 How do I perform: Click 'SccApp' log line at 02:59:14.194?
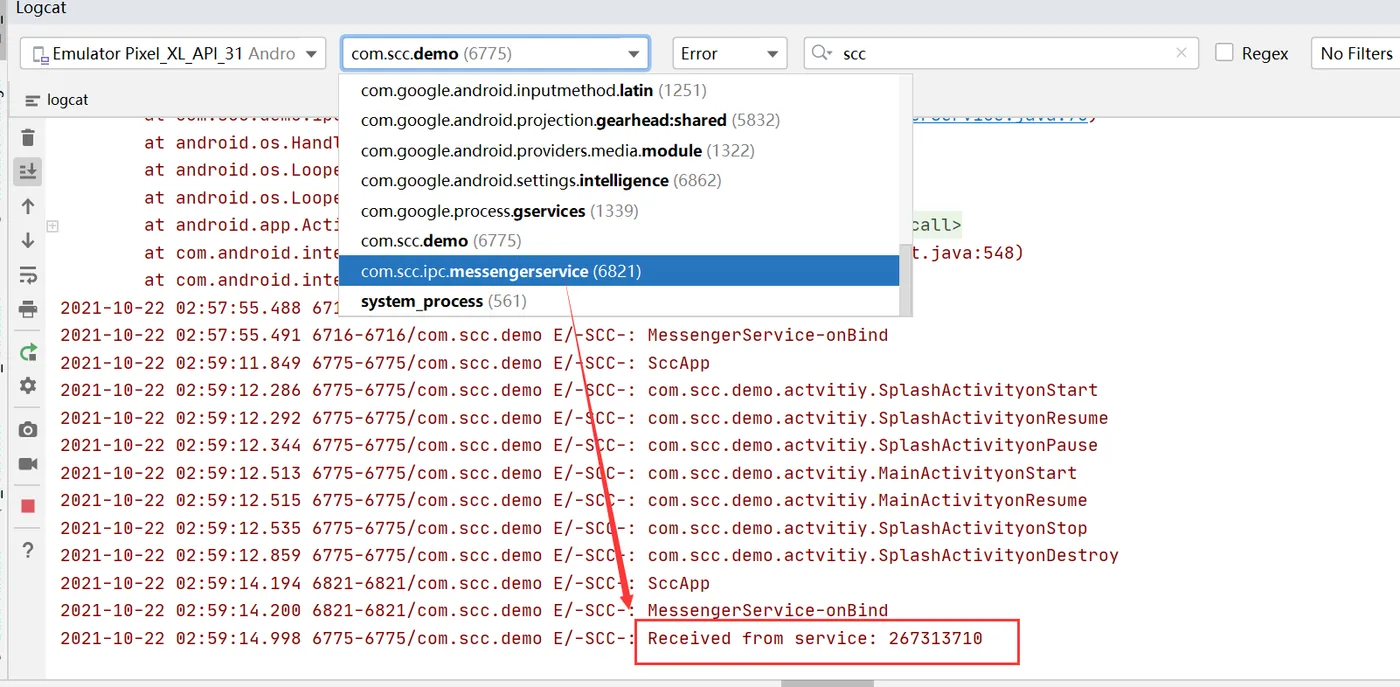pyautogui.click(x=385, y=583)
